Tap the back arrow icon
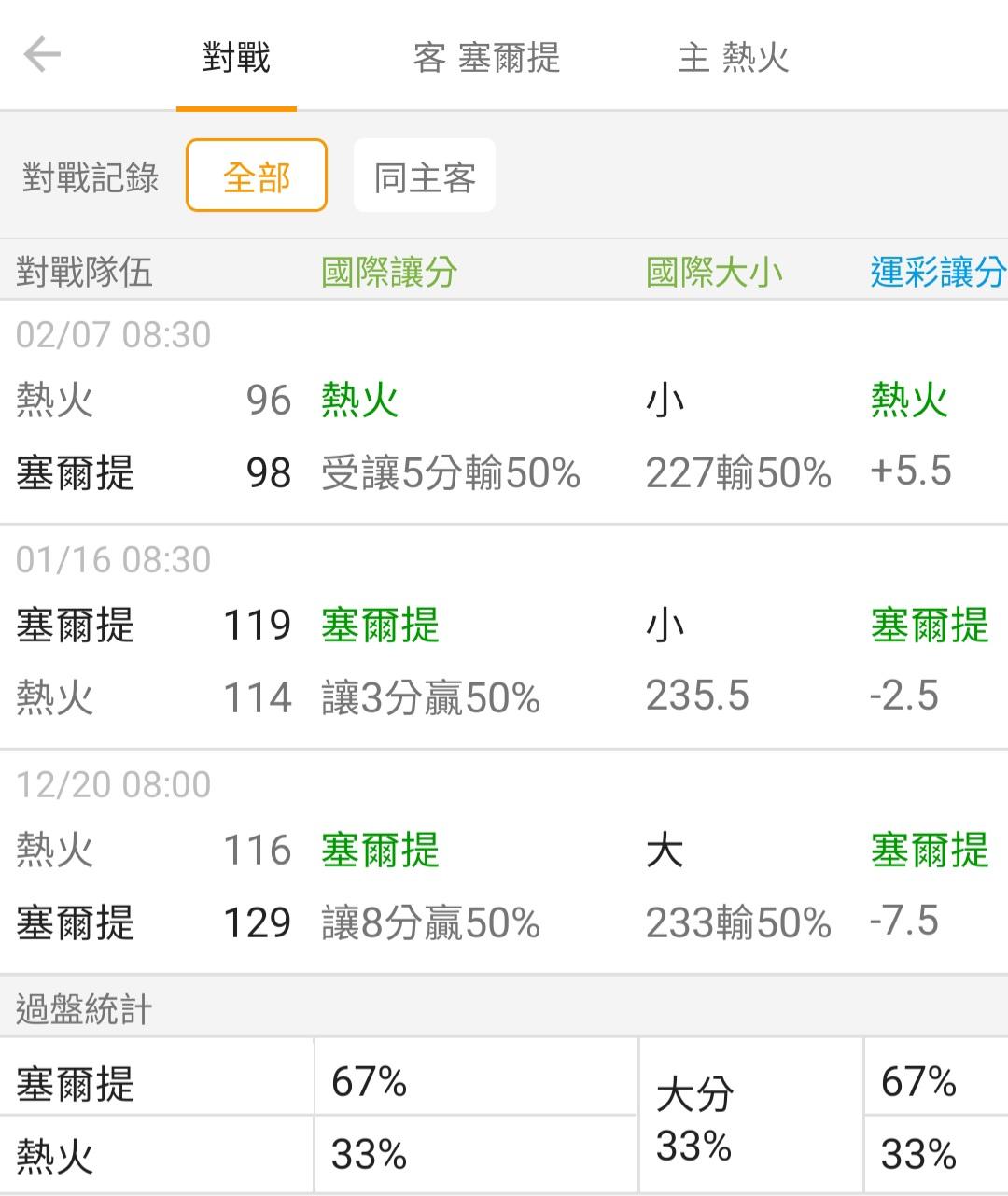This screenshot has height=1196, width=1008. click(x=42, y=55)
